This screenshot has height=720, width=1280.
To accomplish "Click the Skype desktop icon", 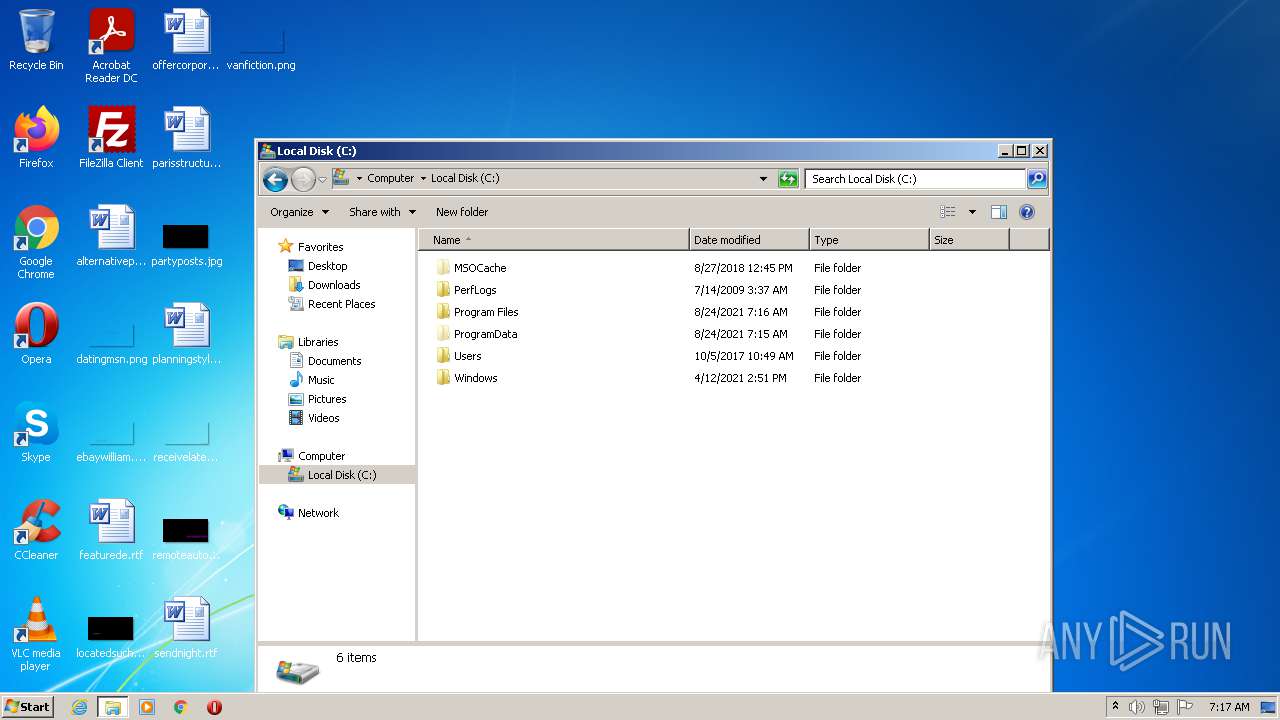I will point(36,432).
